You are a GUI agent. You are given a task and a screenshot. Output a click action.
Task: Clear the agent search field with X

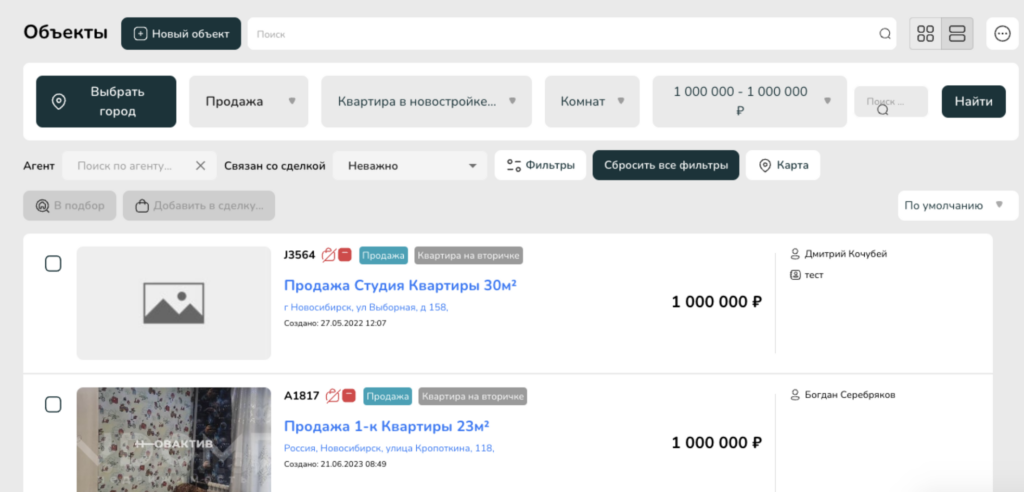(x=200, y=166)
